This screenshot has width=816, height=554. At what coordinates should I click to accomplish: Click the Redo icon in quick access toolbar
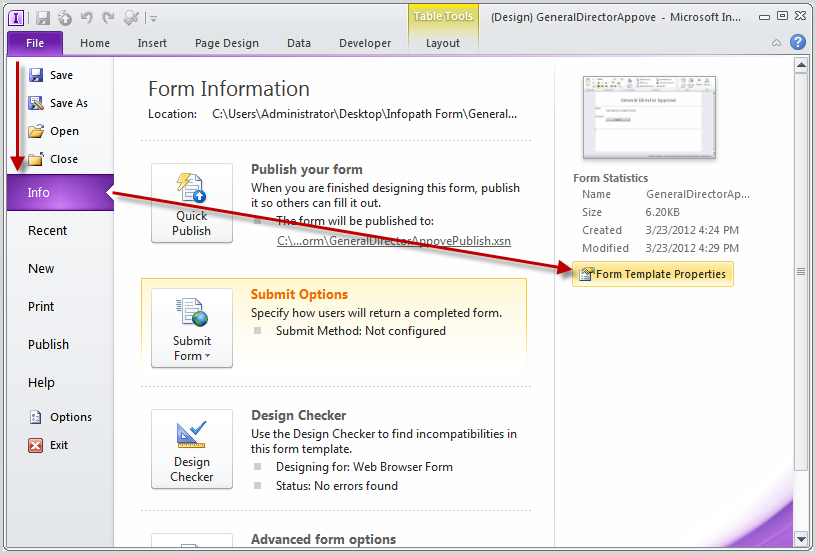pyautogui.click(x=108, y=18)
